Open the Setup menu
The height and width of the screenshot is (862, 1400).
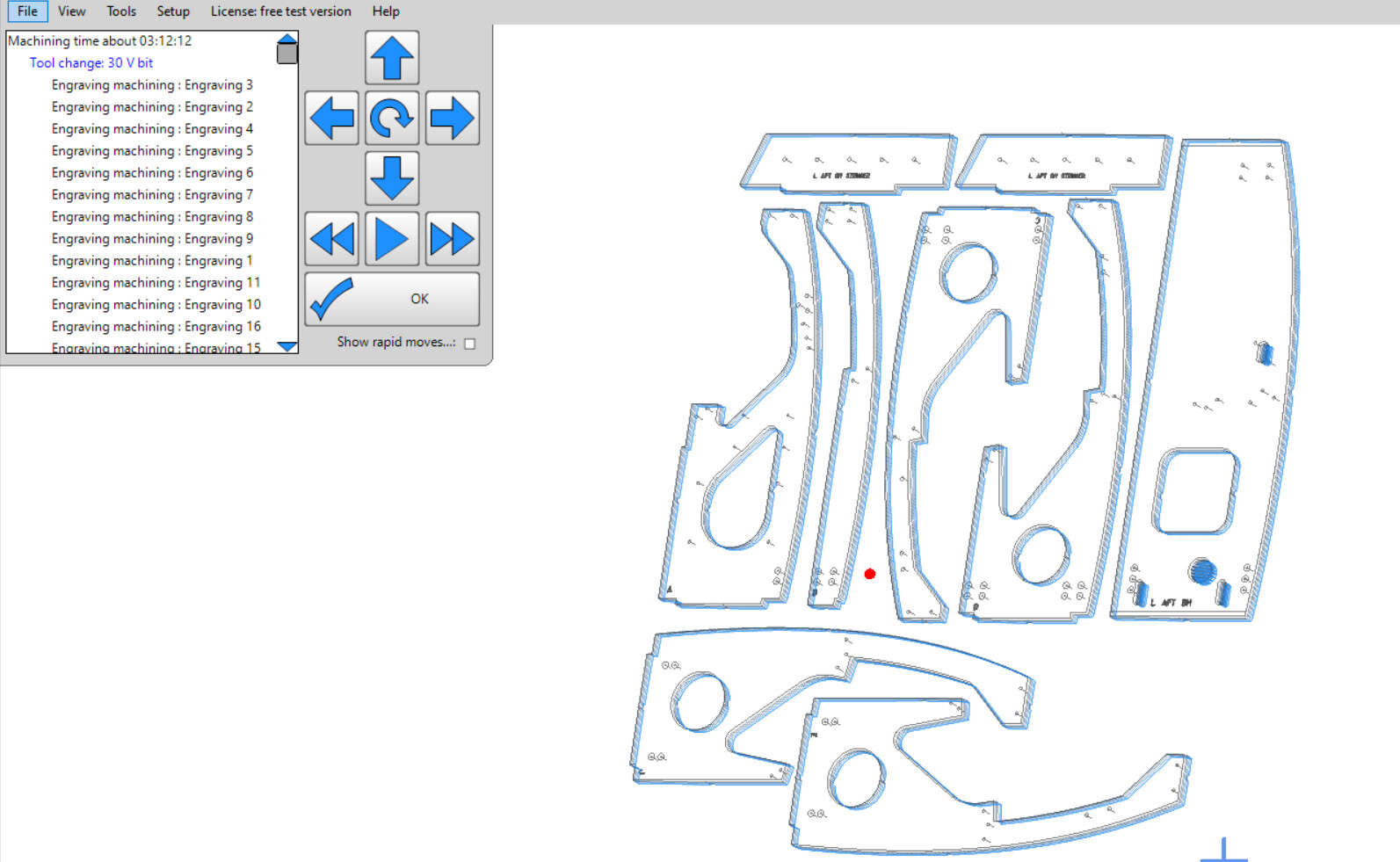(173, 11)
